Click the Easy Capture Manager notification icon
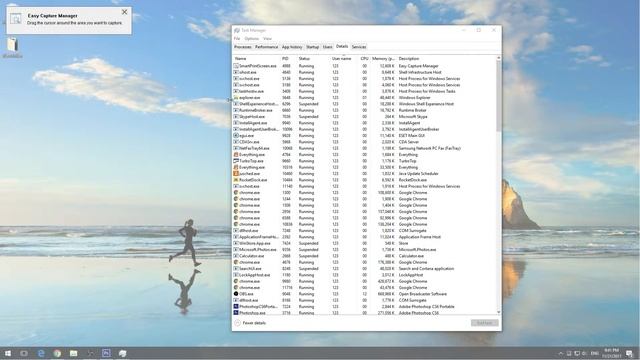Screen dimensions: 640x360 tap(16, 19)
